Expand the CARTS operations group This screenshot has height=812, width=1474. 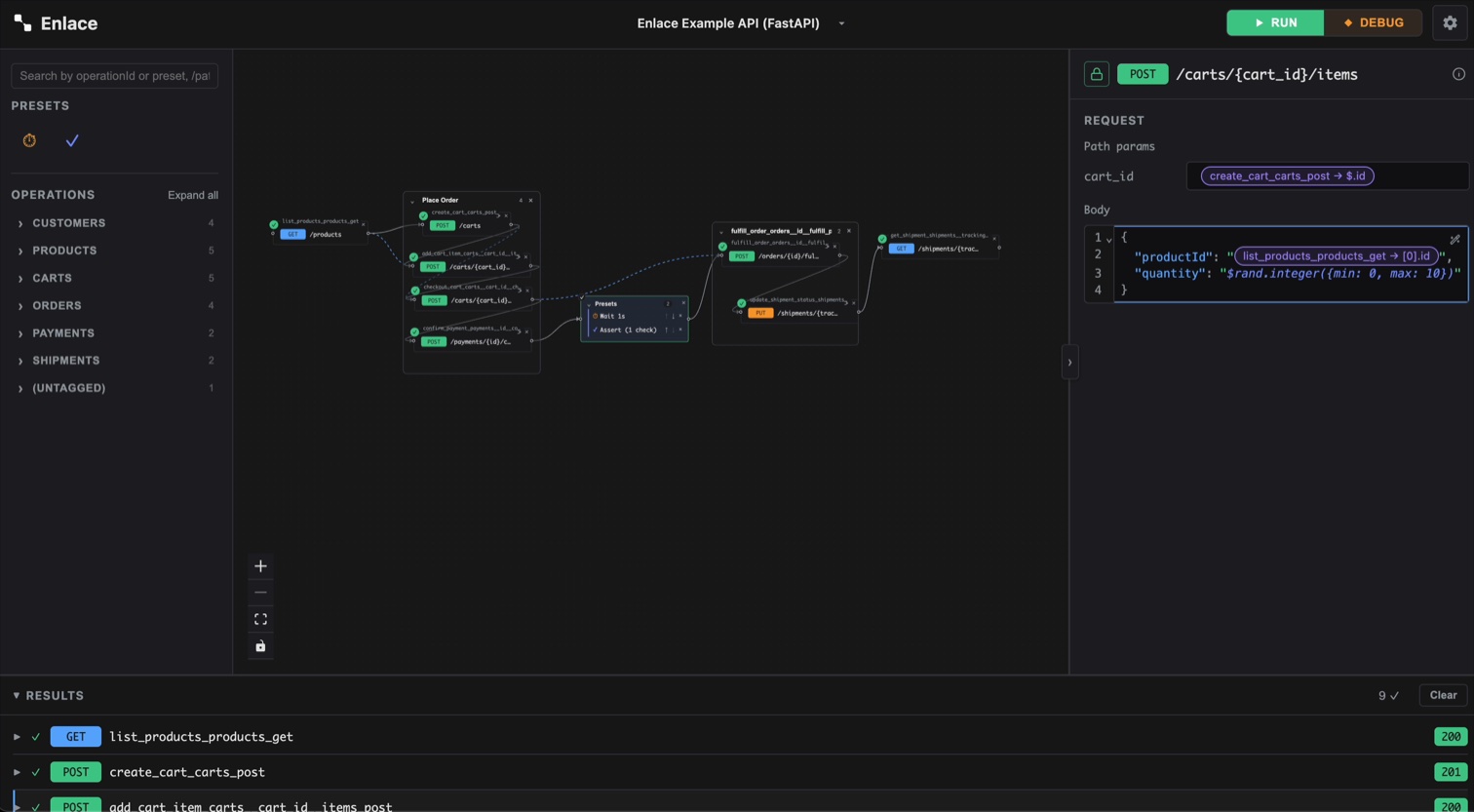click(x=114, y=278)
